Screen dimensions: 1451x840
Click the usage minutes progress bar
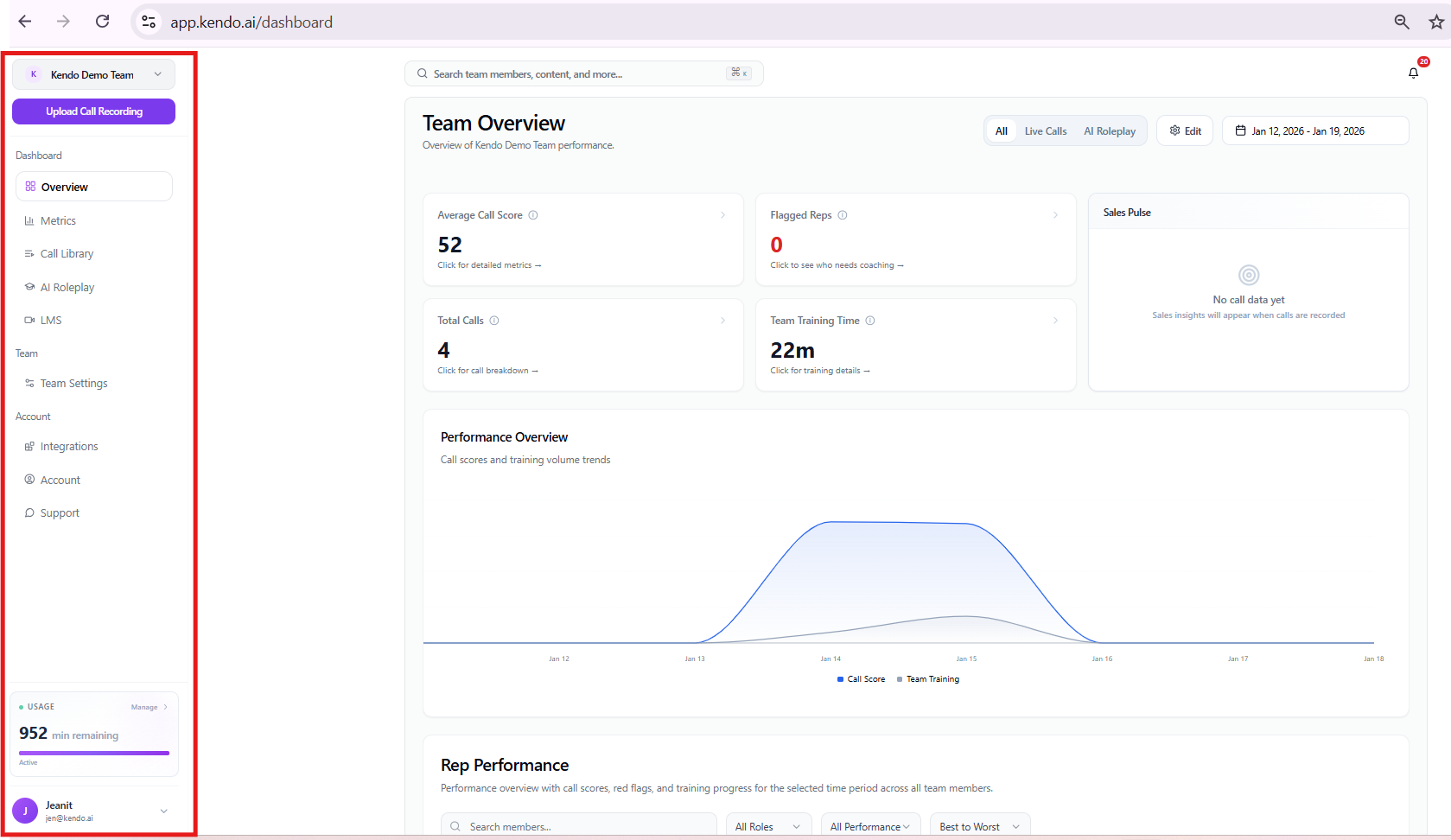pos(93,753)
